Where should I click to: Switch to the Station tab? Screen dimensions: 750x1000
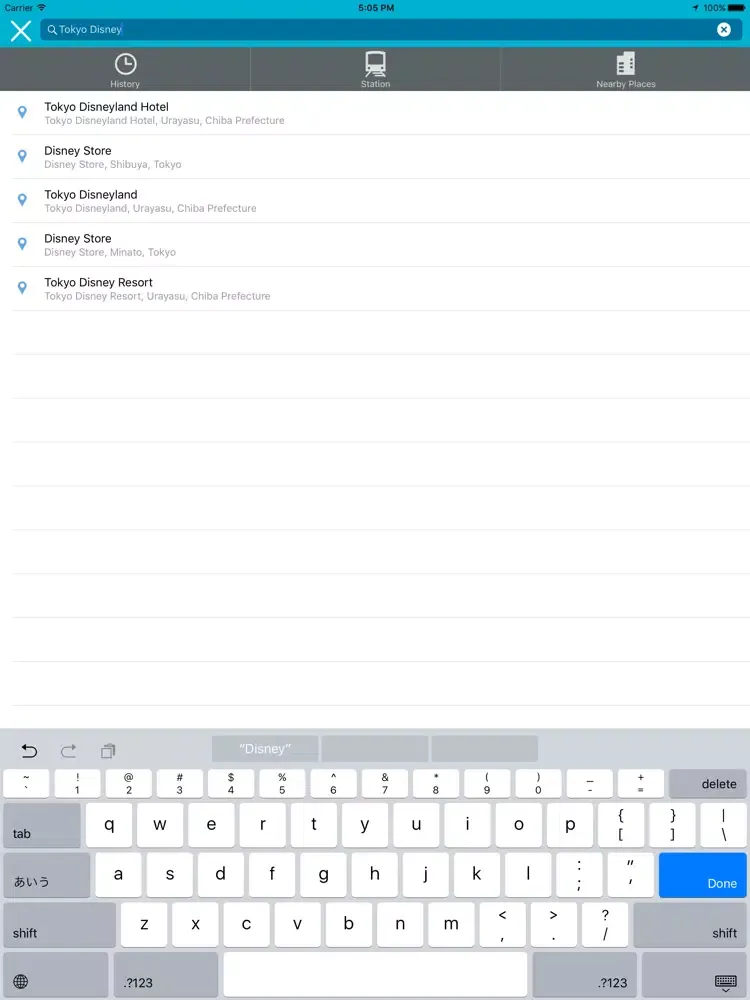click(x=375, y=70)
